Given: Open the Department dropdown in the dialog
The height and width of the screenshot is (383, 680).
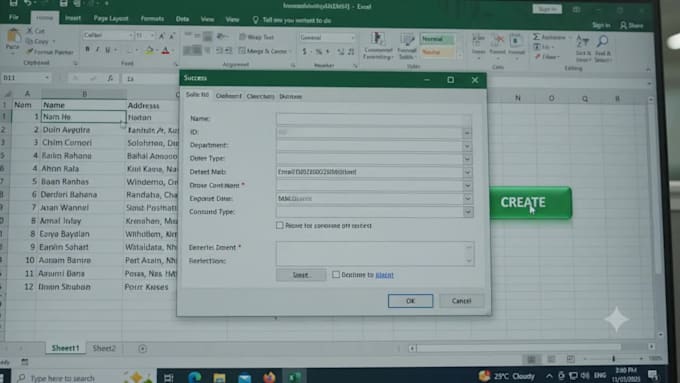Looking at the screenshot, I should [467, 146].
